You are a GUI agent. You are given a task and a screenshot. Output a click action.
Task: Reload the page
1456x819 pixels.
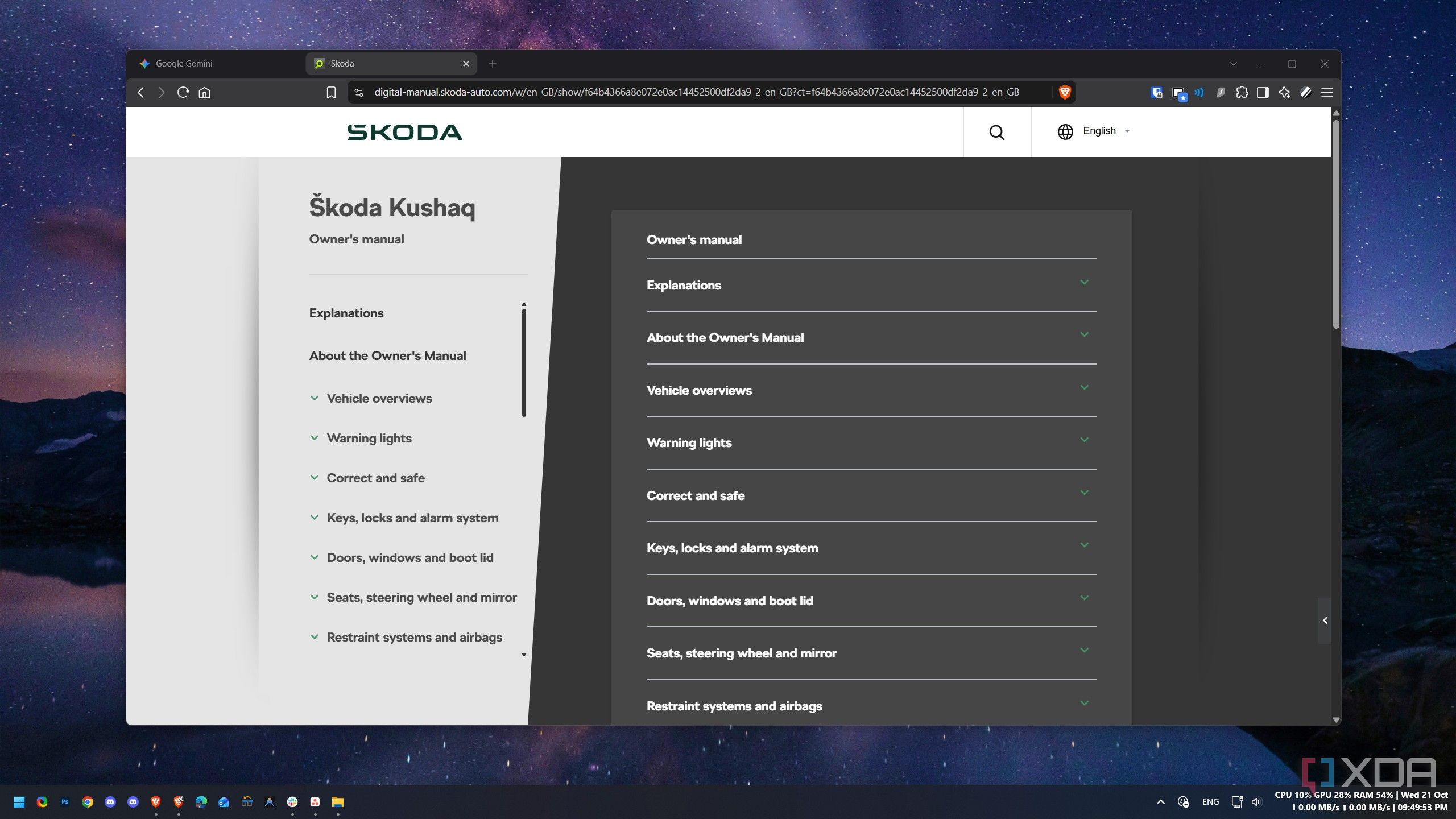tap(183, 92)
